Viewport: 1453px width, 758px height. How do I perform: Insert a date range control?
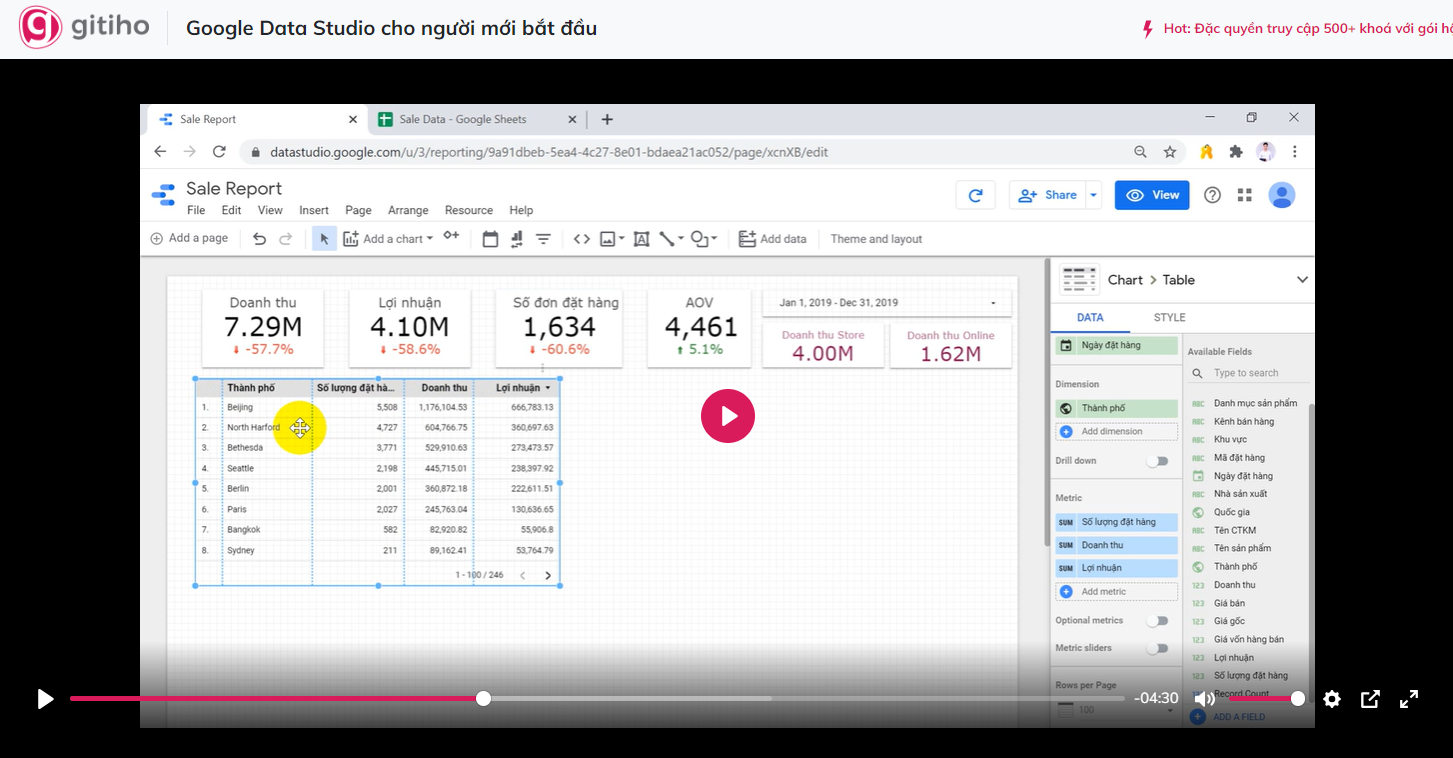click(490, 239)
